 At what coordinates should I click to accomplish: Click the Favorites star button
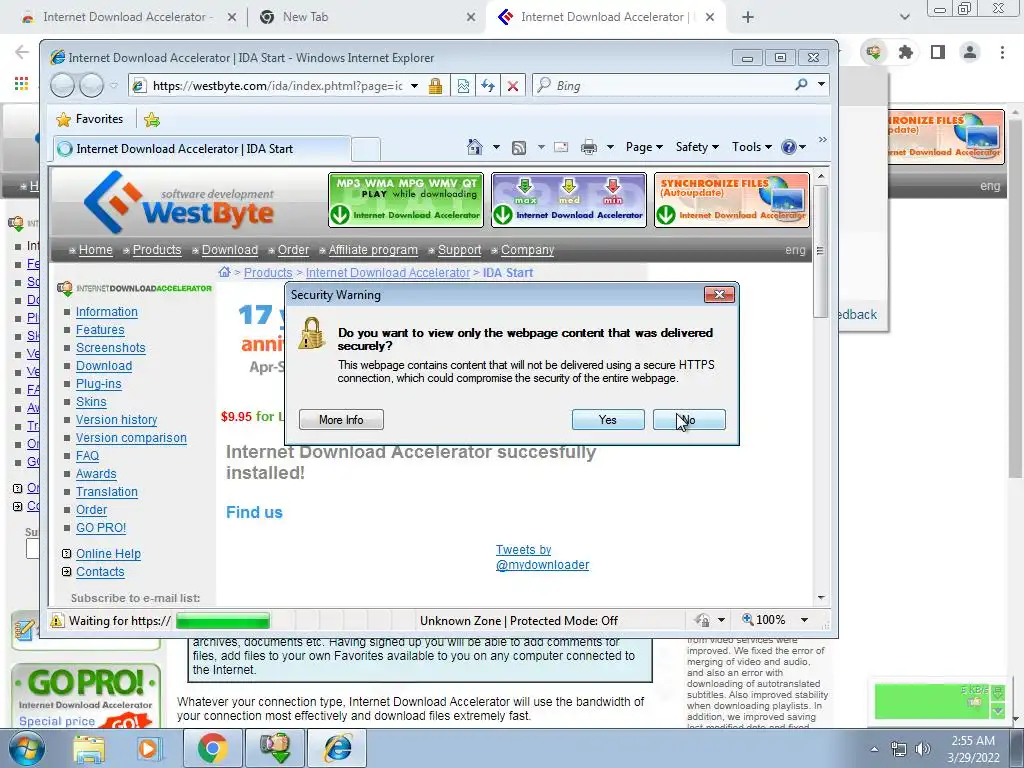click(x=90, y=119)
